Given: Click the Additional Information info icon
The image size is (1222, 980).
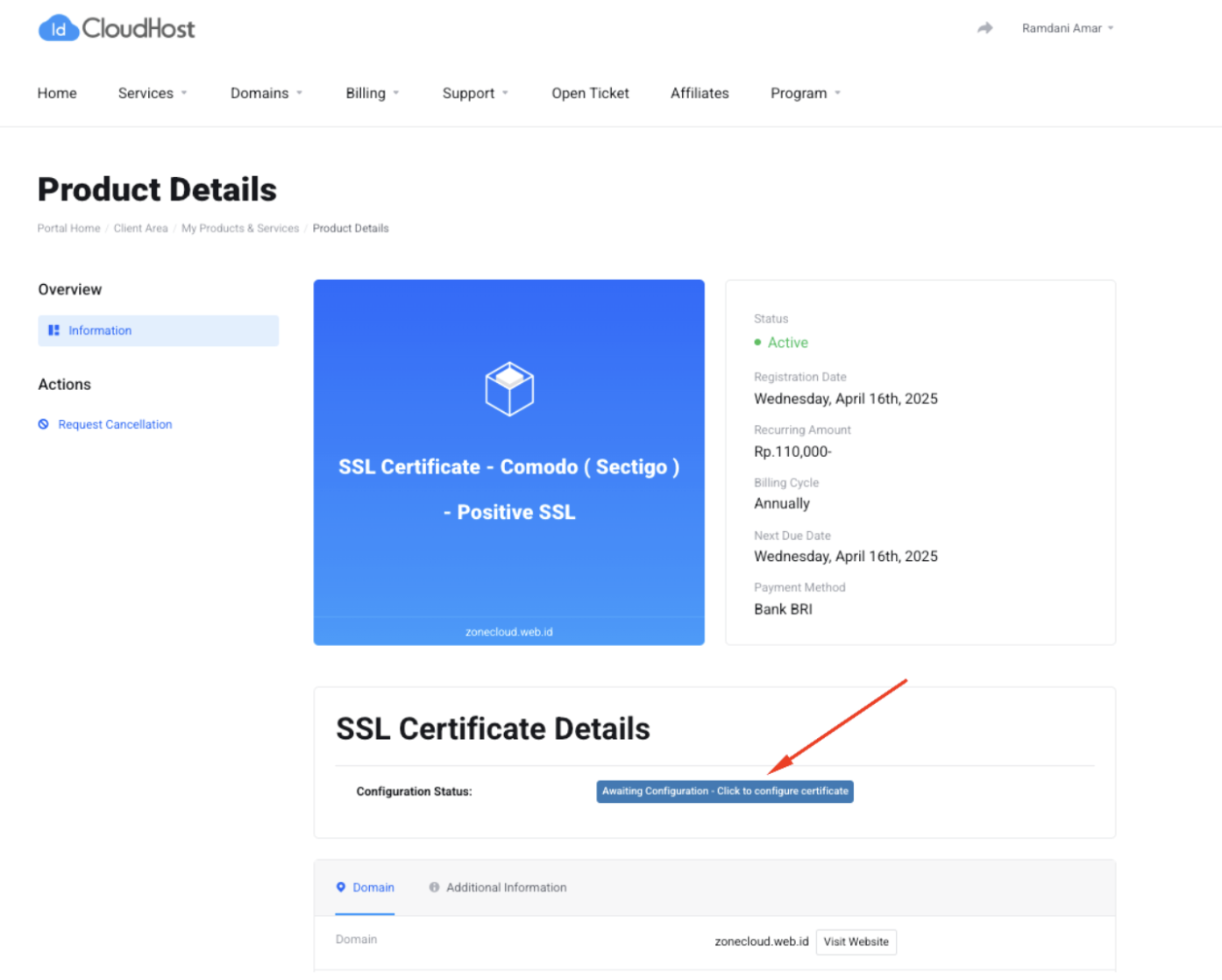Looking at the screenshot, I should coord(434,887).
